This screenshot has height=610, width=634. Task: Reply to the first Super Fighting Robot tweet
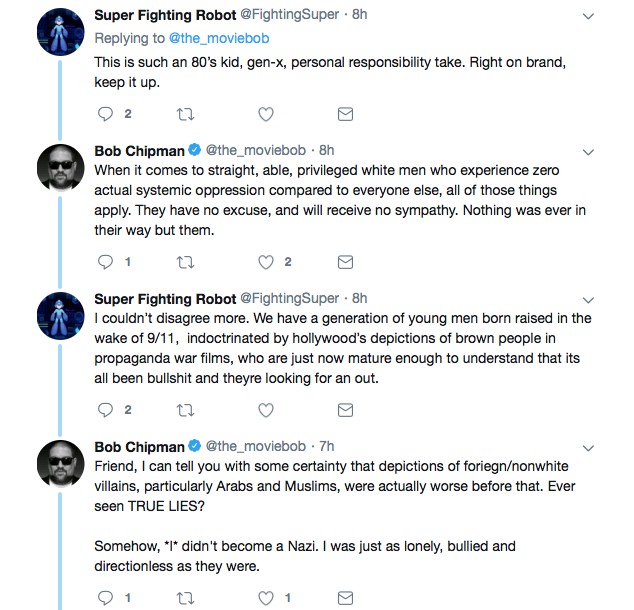coord(106,114)
